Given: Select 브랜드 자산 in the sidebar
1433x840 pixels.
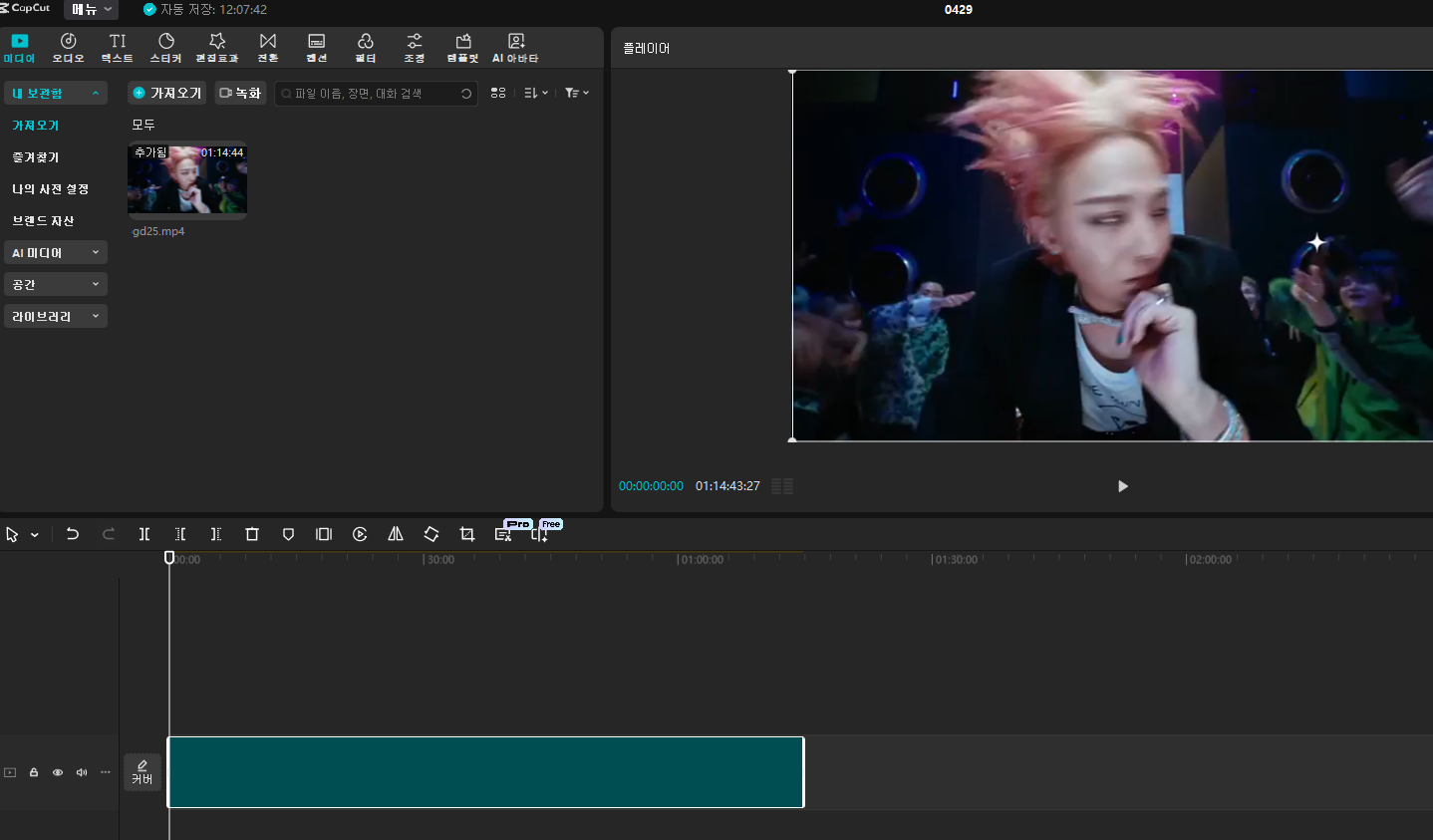Looking at the screenshot, I should click(x=43, y=221).
